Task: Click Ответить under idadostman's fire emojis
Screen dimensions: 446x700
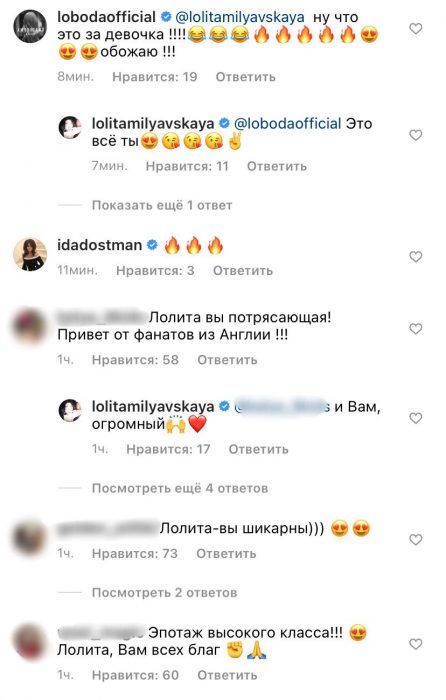Action: click(242, 271)
